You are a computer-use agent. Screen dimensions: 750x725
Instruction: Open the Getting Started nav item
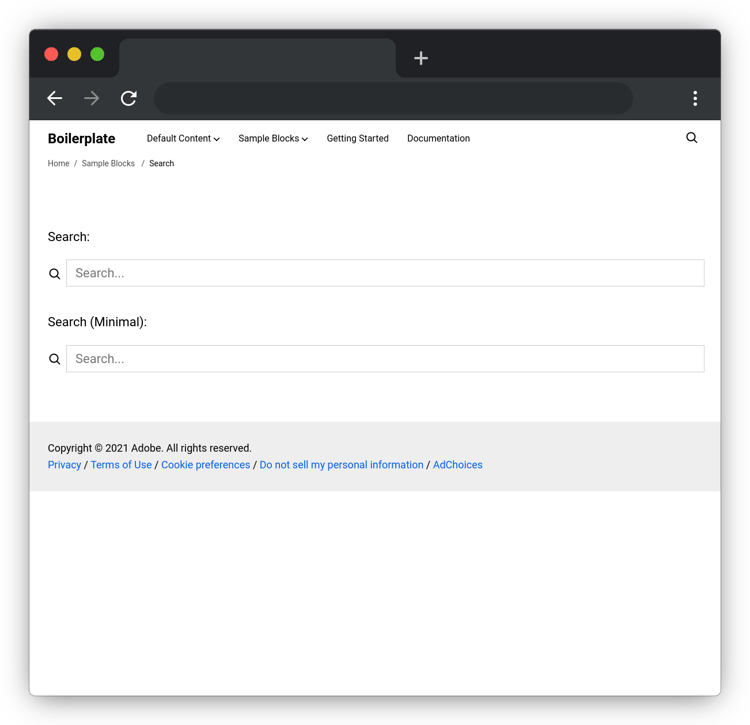click(357, 138)
